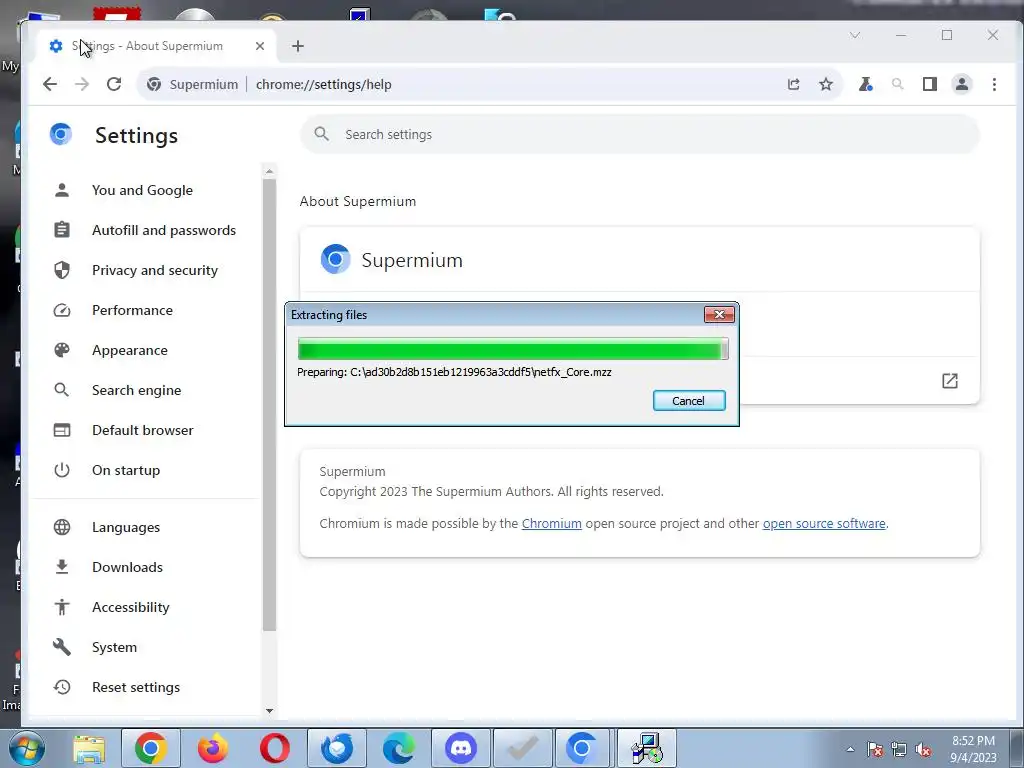Open Performance settings

point(133,310)
